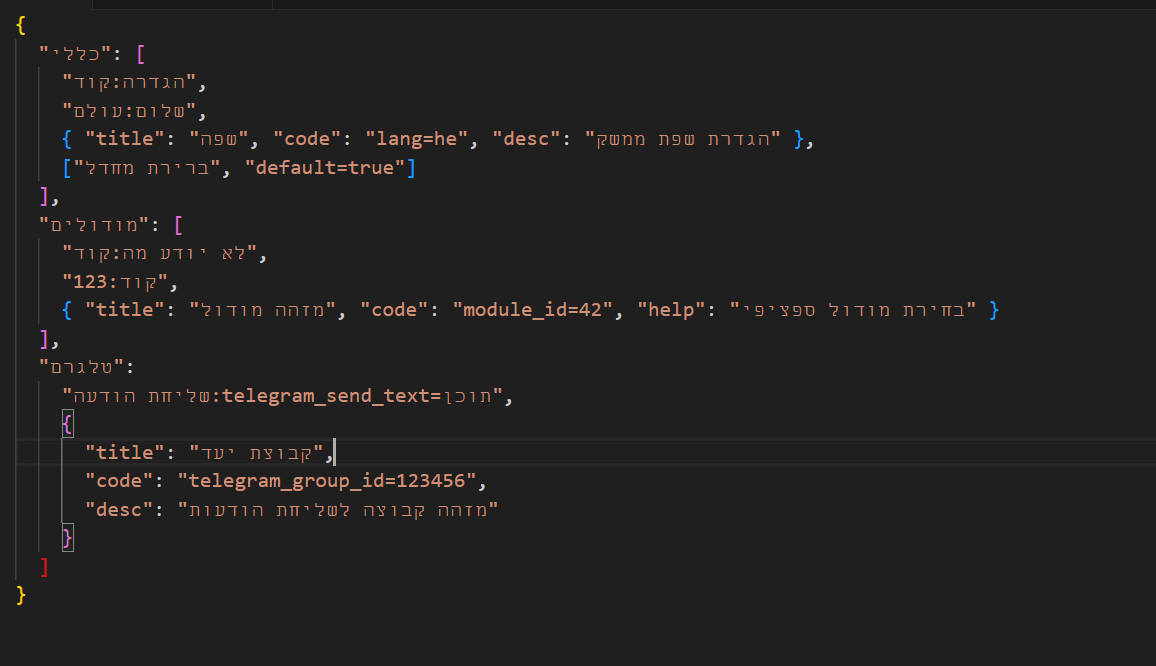
Task: Click the red unmatched closing square bracket
Action: (44, 567)
